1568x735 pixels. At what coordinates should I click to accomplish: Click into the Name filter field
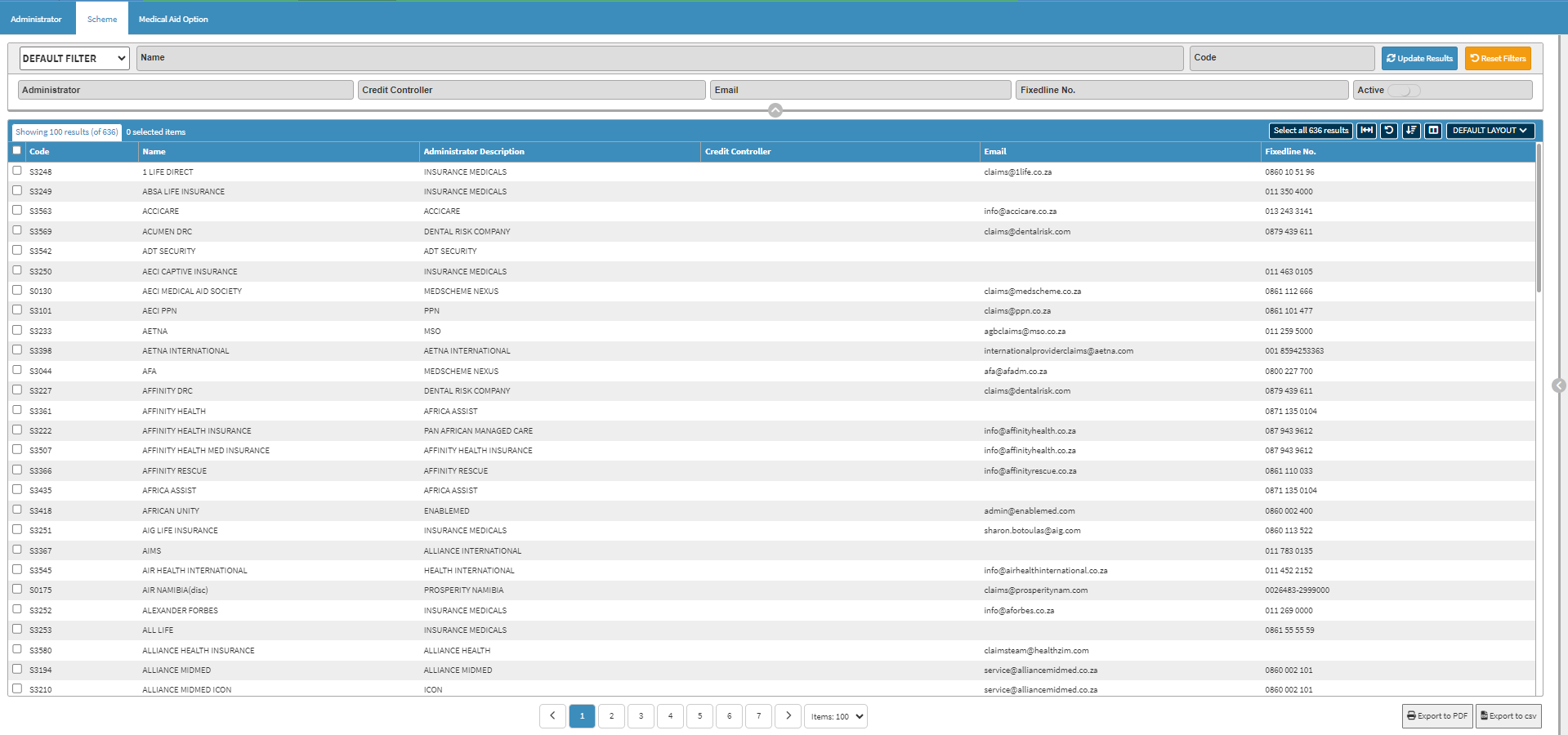pos(659,58)
